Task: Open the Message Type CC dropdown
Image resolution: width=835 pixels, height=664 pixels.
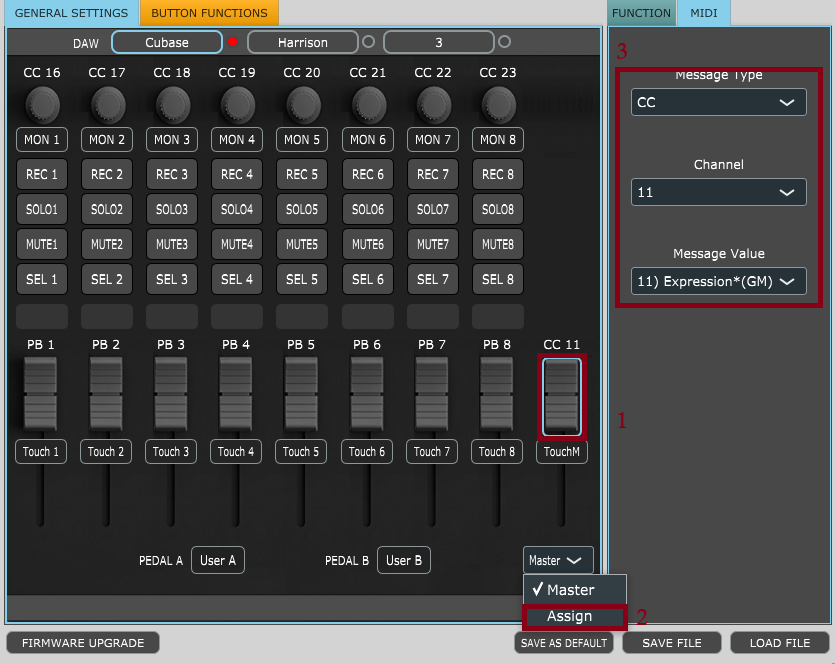Action: point(718,102)
